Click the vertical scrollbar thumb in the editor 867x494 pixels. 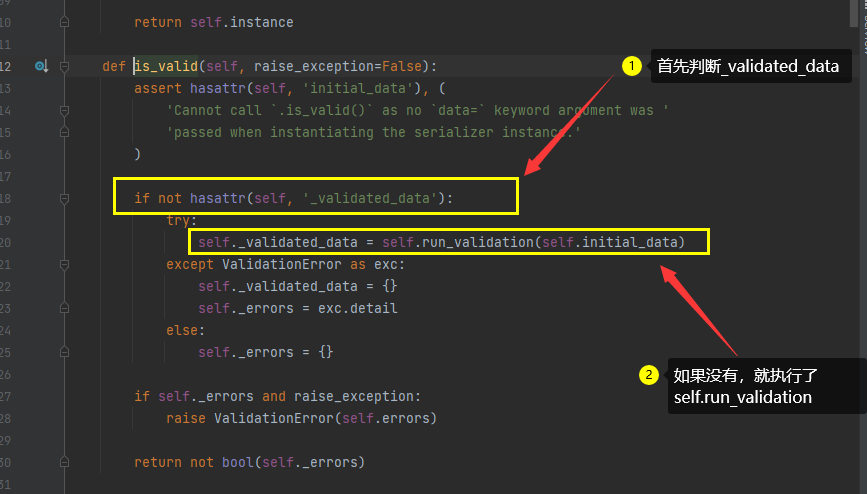coord(853,13)
